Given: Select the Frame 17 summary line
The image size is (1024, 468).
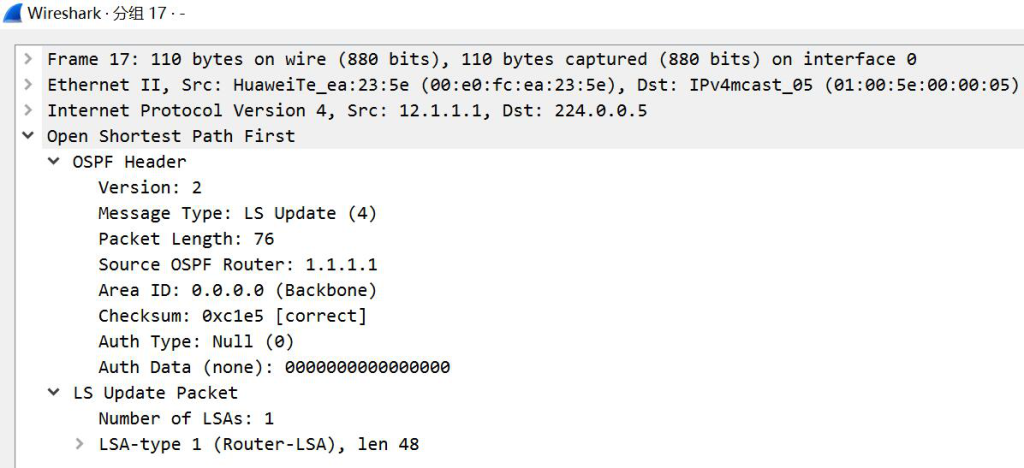Looking at the screenshot, I should pos(481,59).
